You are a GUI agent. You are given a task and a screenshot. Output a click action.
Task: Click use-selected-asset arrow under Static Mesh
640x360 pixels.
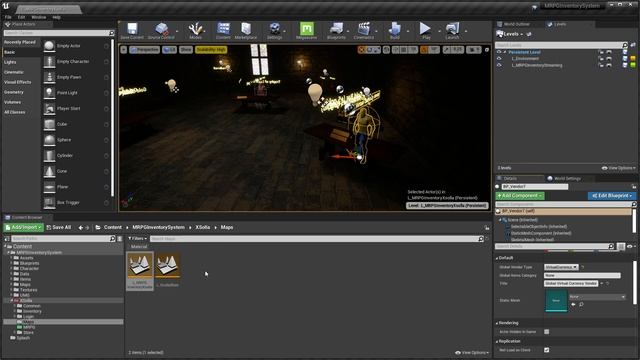click(573, 304)
